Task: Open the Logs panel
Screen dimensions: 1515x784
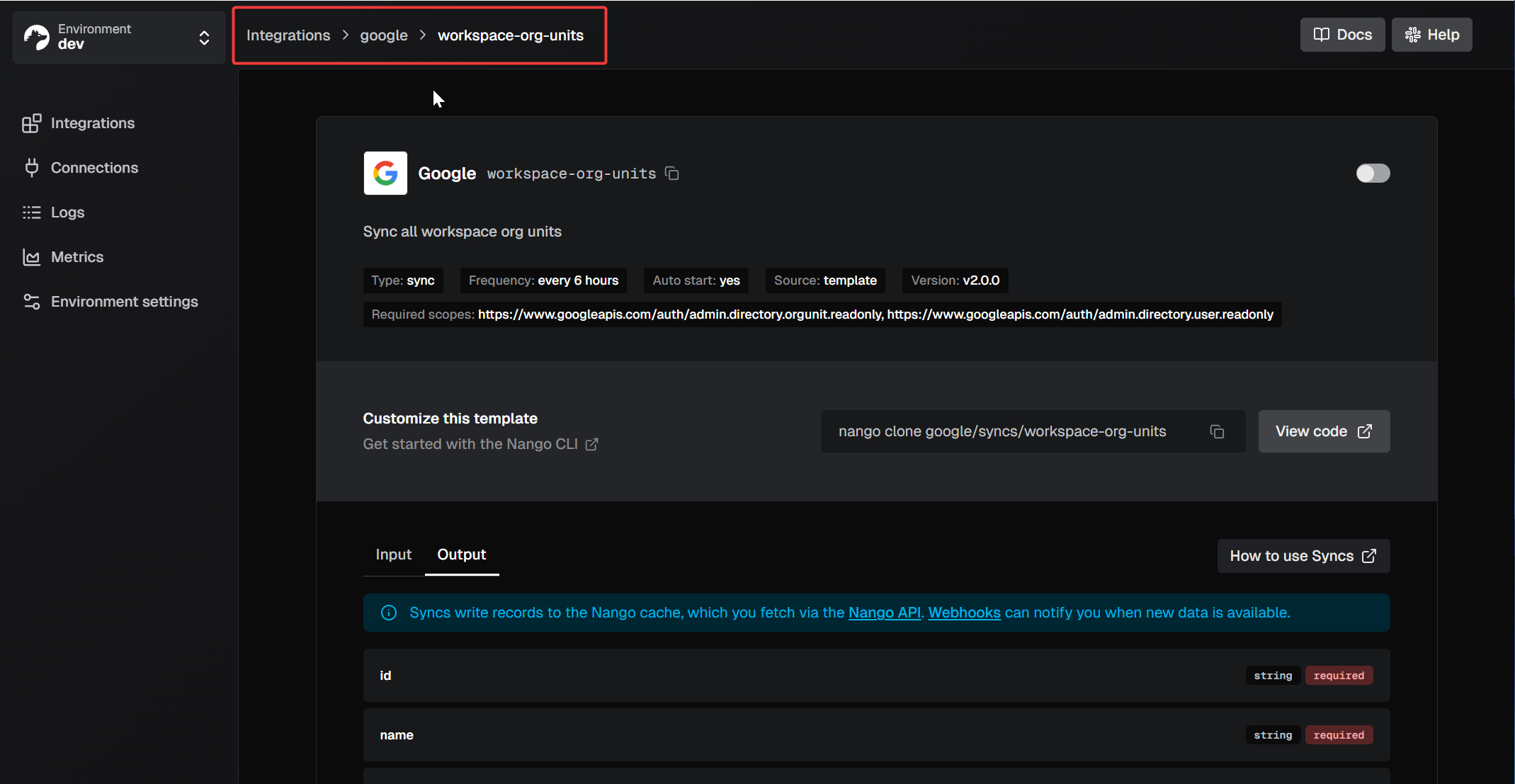Action: [67, 212]
